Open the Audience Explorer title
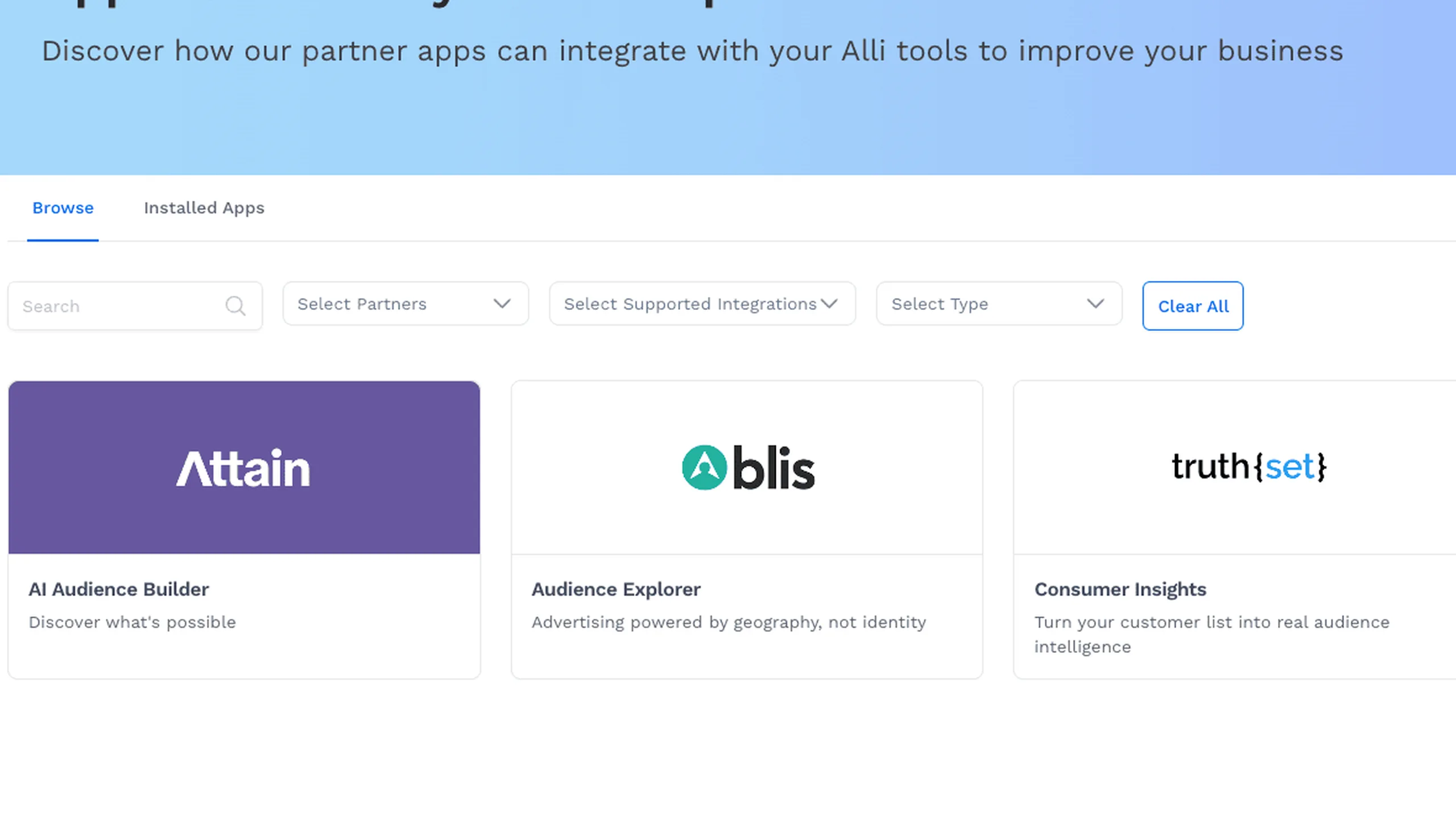 point(616,589)
